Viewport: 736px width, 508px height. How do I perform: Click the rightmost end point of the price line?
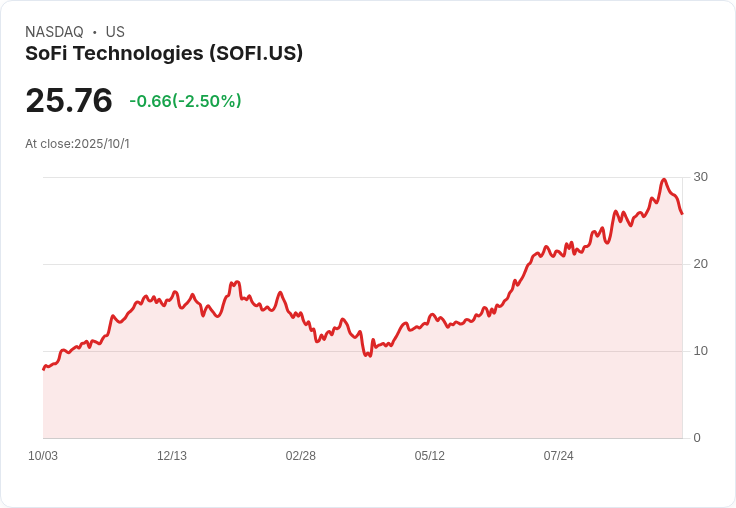tap(682, 213)
